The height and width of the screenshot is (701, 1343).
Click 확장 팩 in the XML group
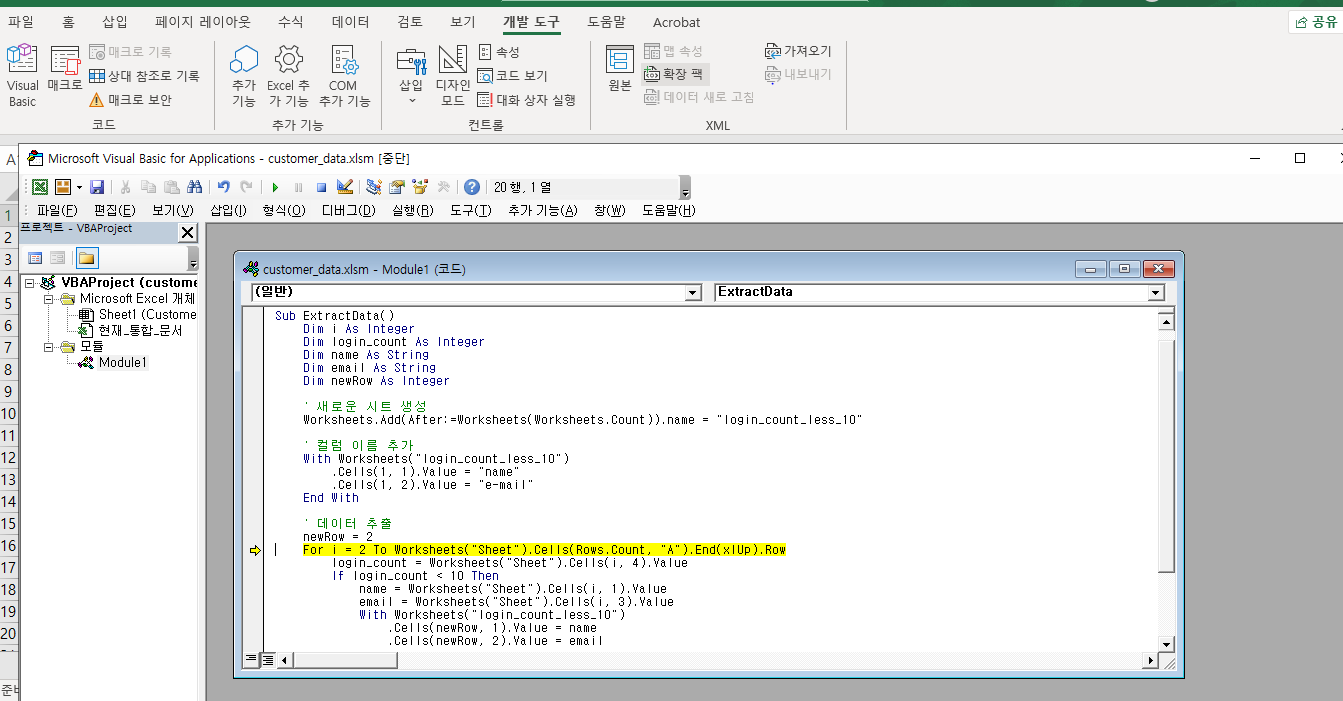(x=676, y=74)
